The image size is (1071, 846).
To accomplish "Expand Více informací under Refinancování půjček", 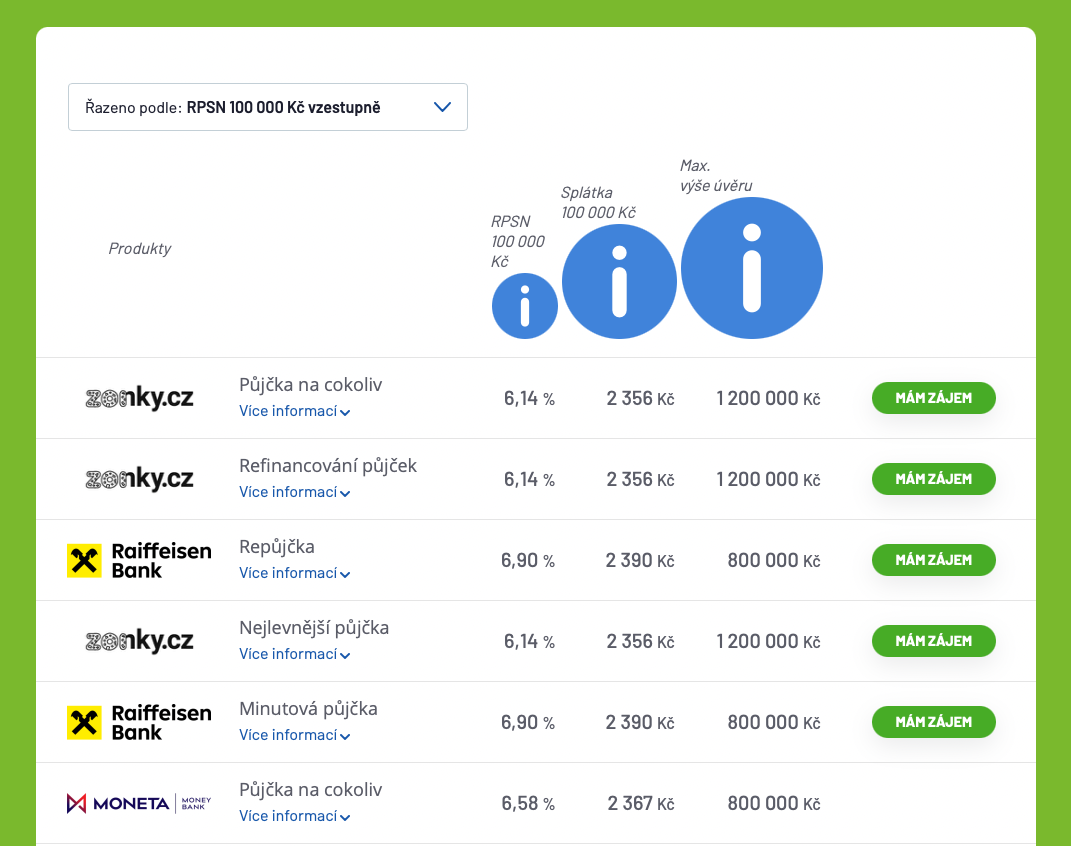I will click(x=294, y=492).
